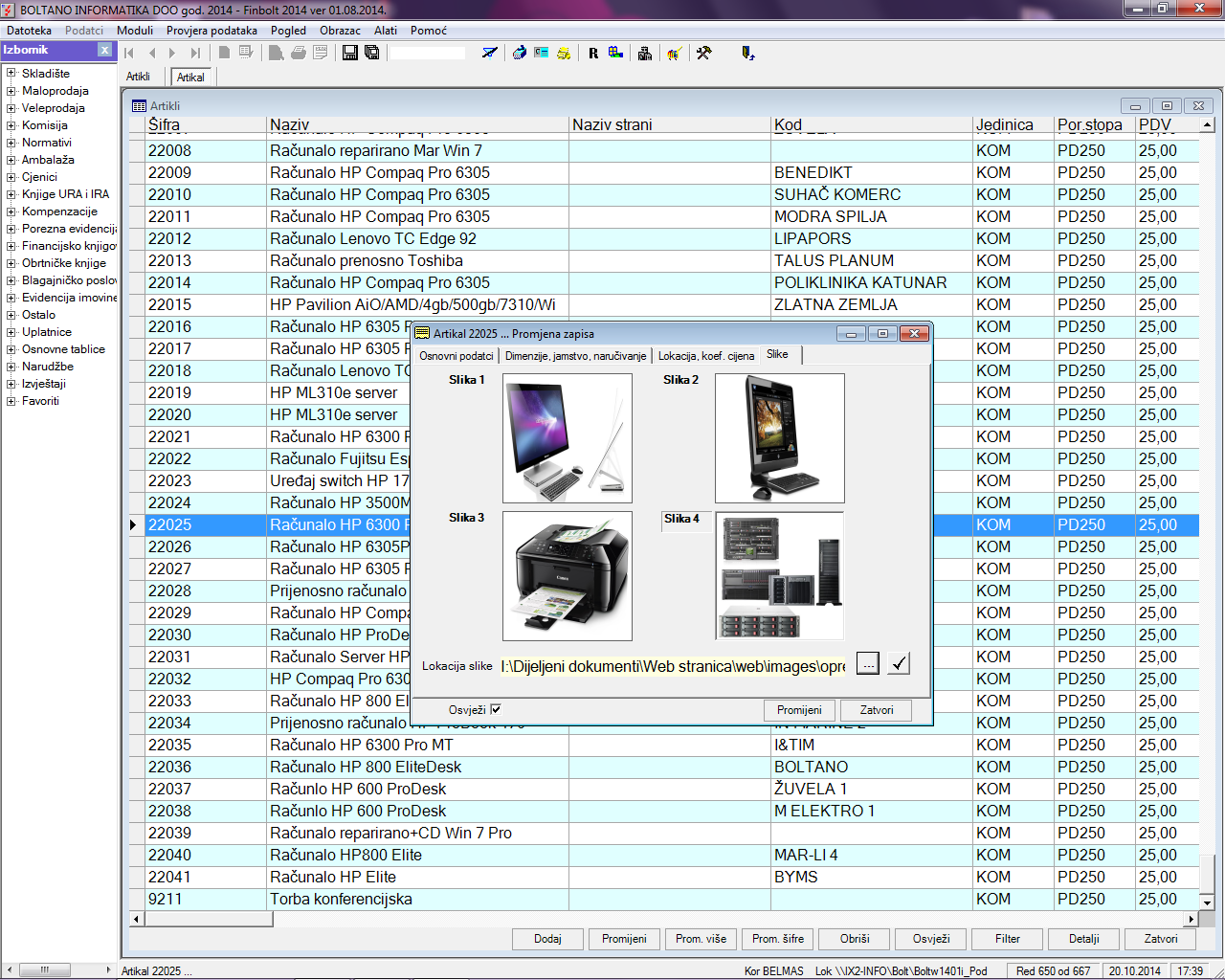Expand the Skladište tree node
Image resolution: width=1225 pixels, height=980 pixels.
point(11,74)
